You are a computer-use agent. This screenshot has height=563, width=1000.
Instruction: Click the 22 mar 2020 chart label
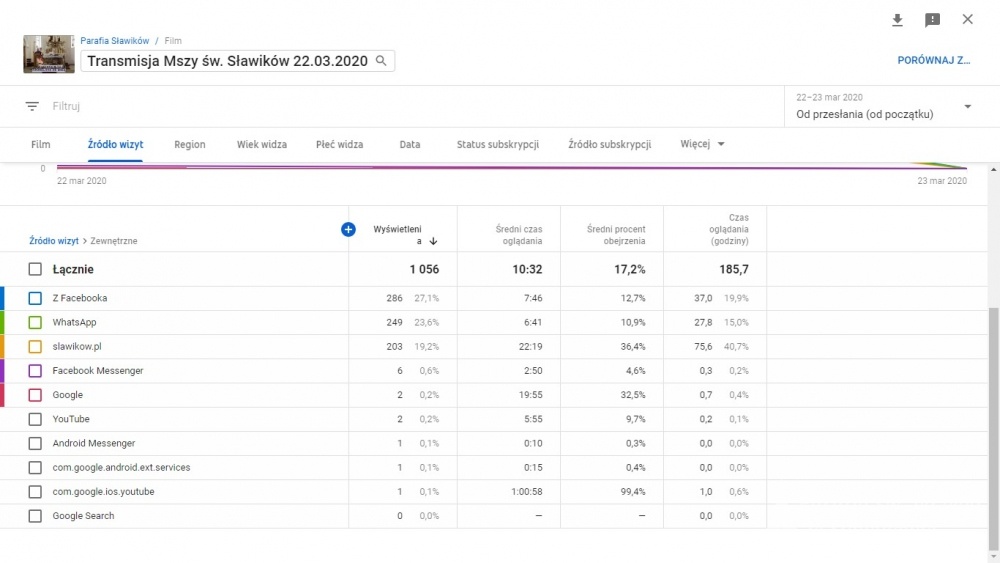coord(82,181)
